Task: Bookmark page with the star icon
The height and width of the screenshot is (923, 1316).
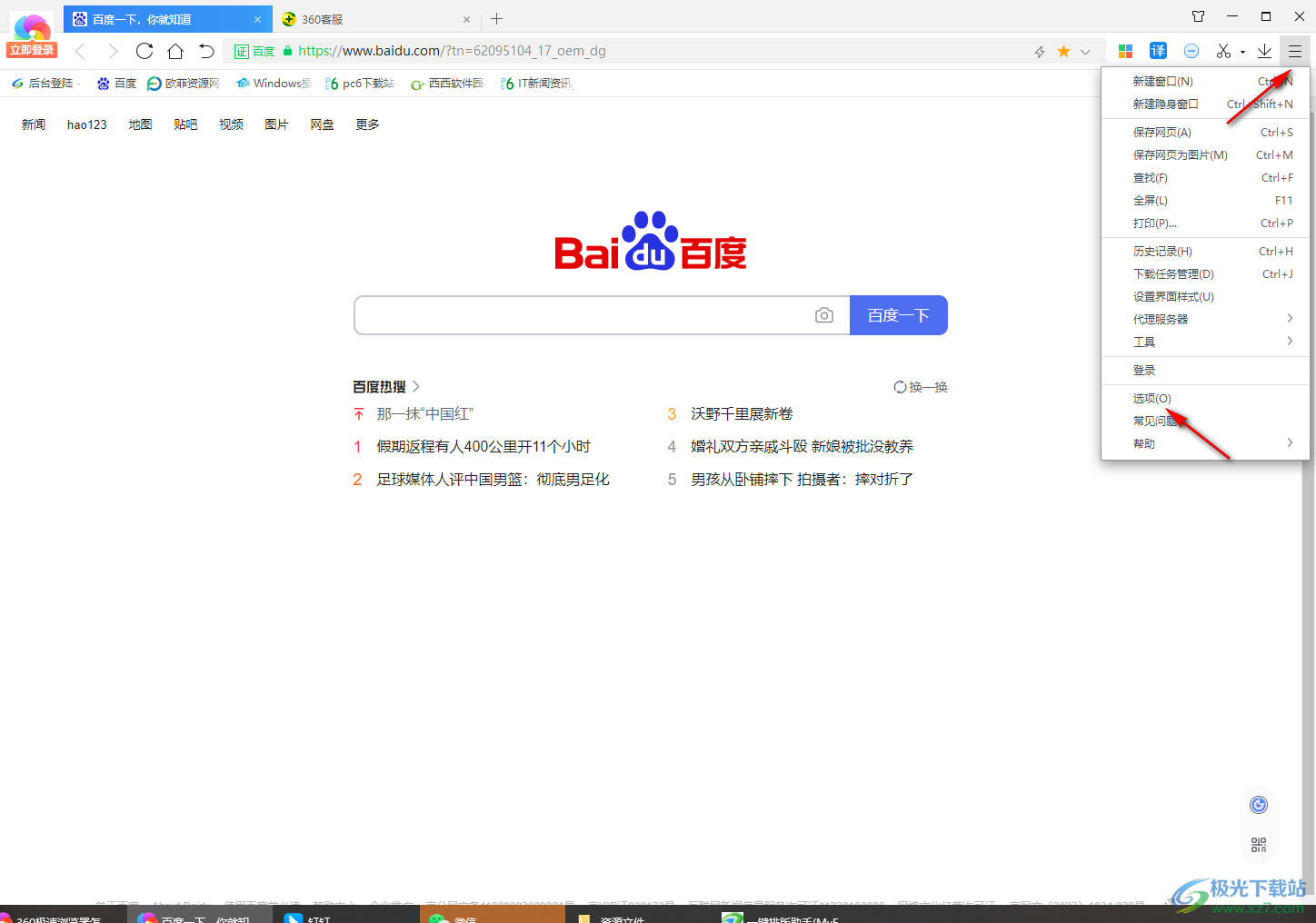Action: coord(1063,52)
